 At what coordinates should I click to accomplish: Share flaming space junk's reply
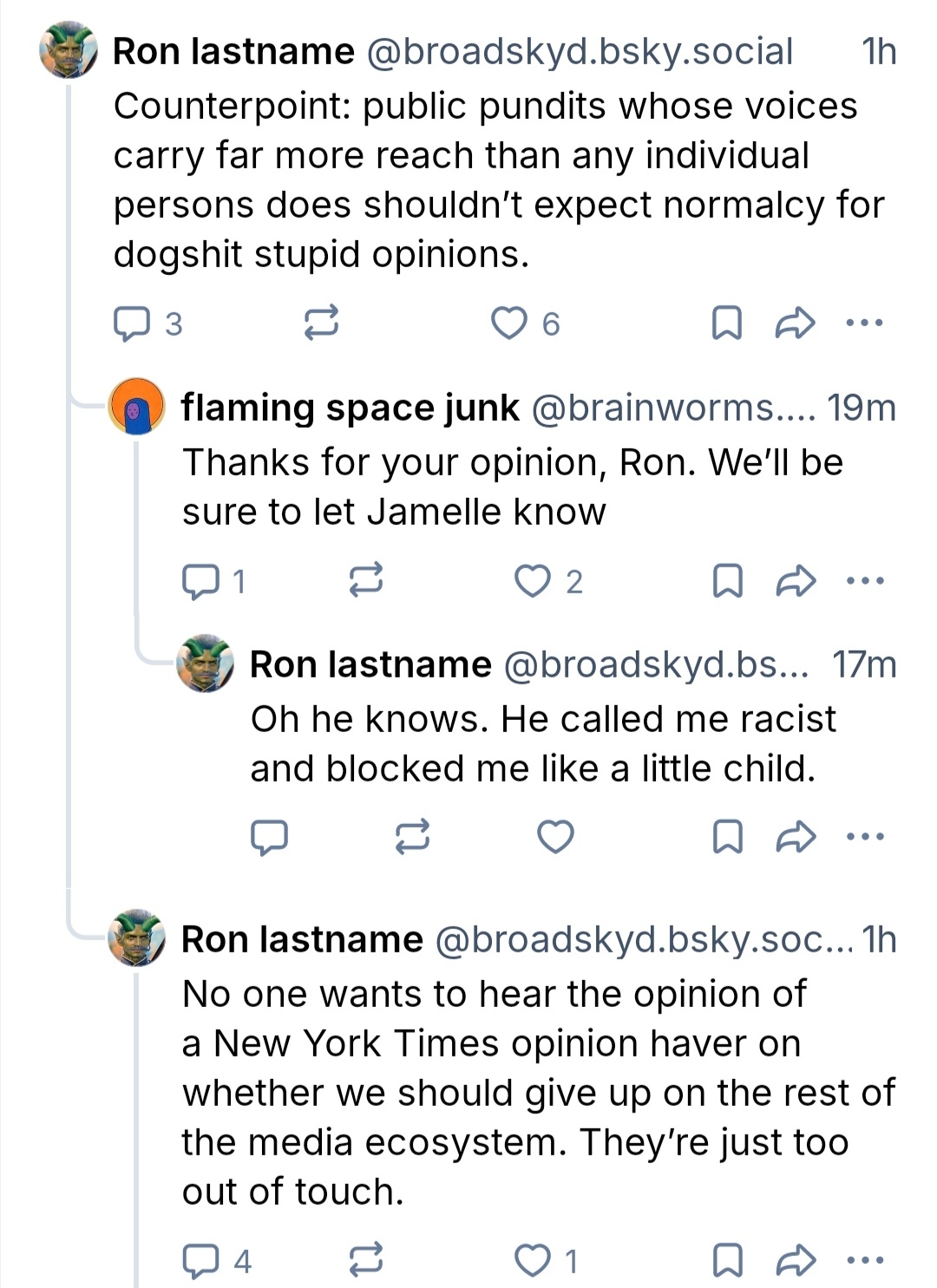click(795, 580)
